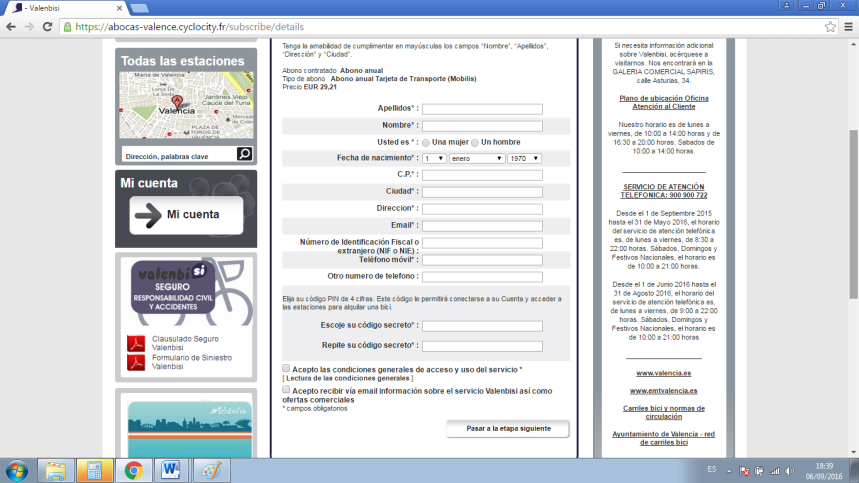Tick the receive email information checkbox
Viewport: 859px width, 483px height.
point(286,389)
